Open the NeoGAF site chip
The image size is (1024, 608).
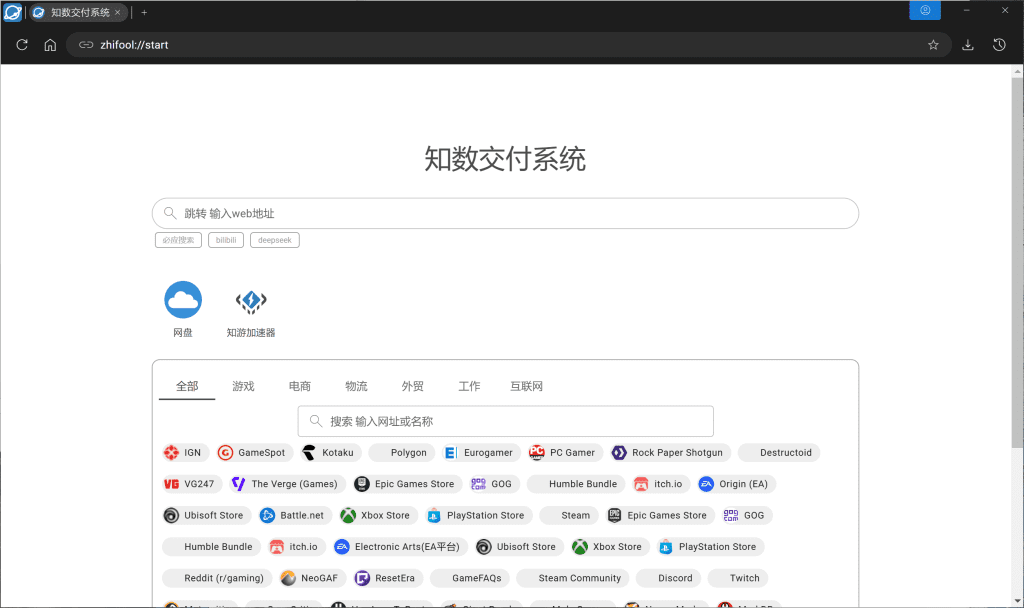pos(312,578)
